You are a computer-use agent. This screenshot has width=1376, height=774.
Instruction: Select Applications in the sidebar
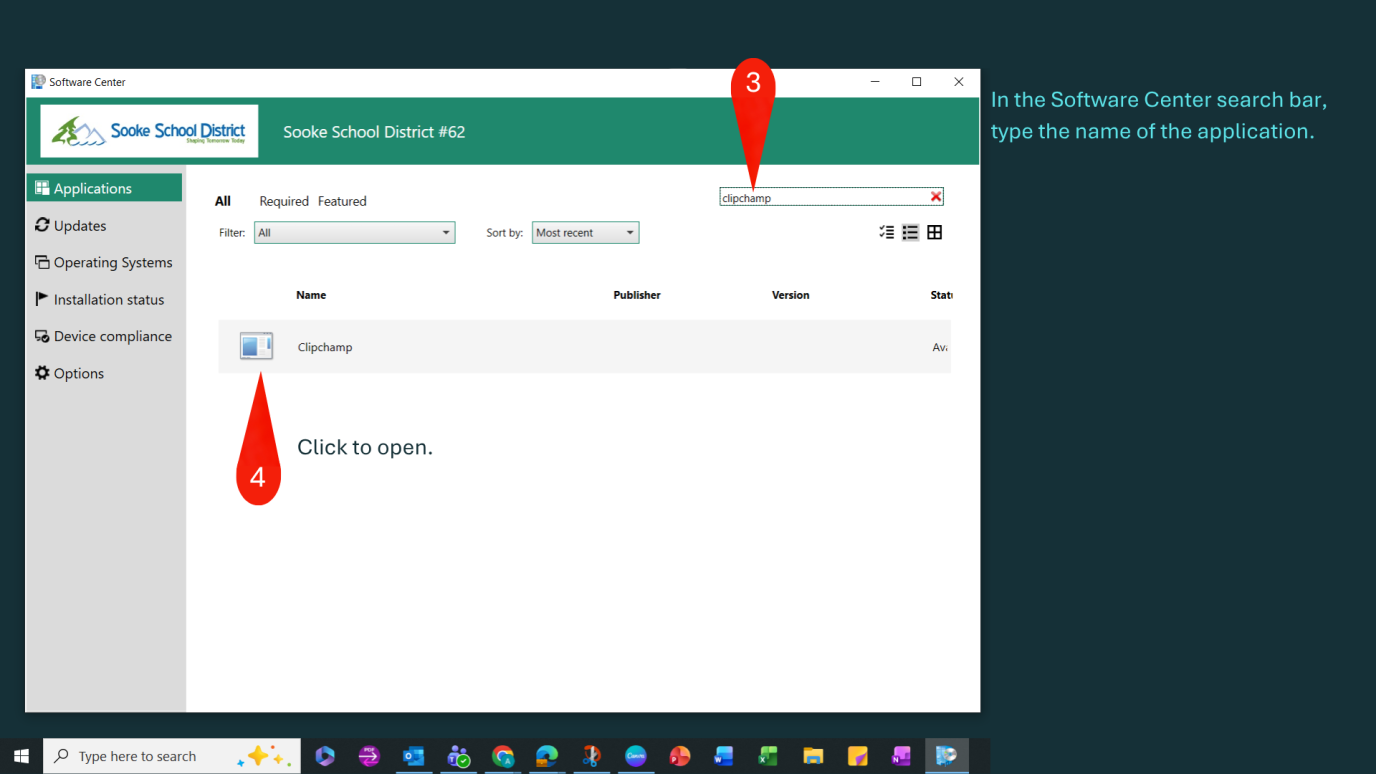click(92, 189)
